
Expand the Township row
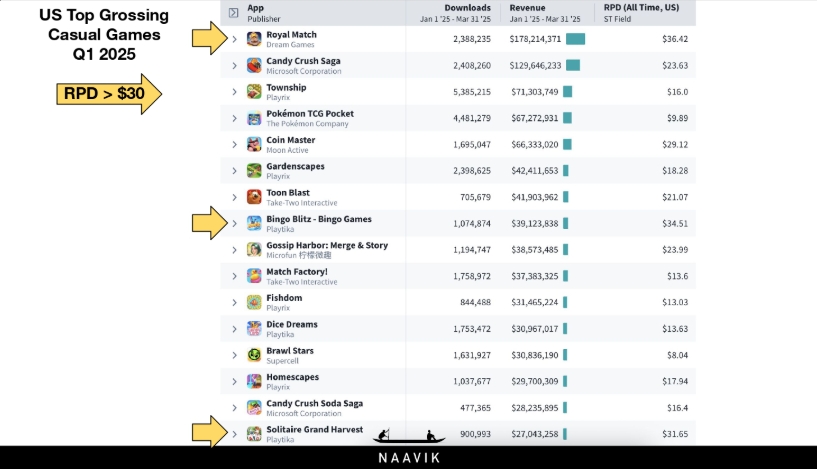click(x=234, y=92)
